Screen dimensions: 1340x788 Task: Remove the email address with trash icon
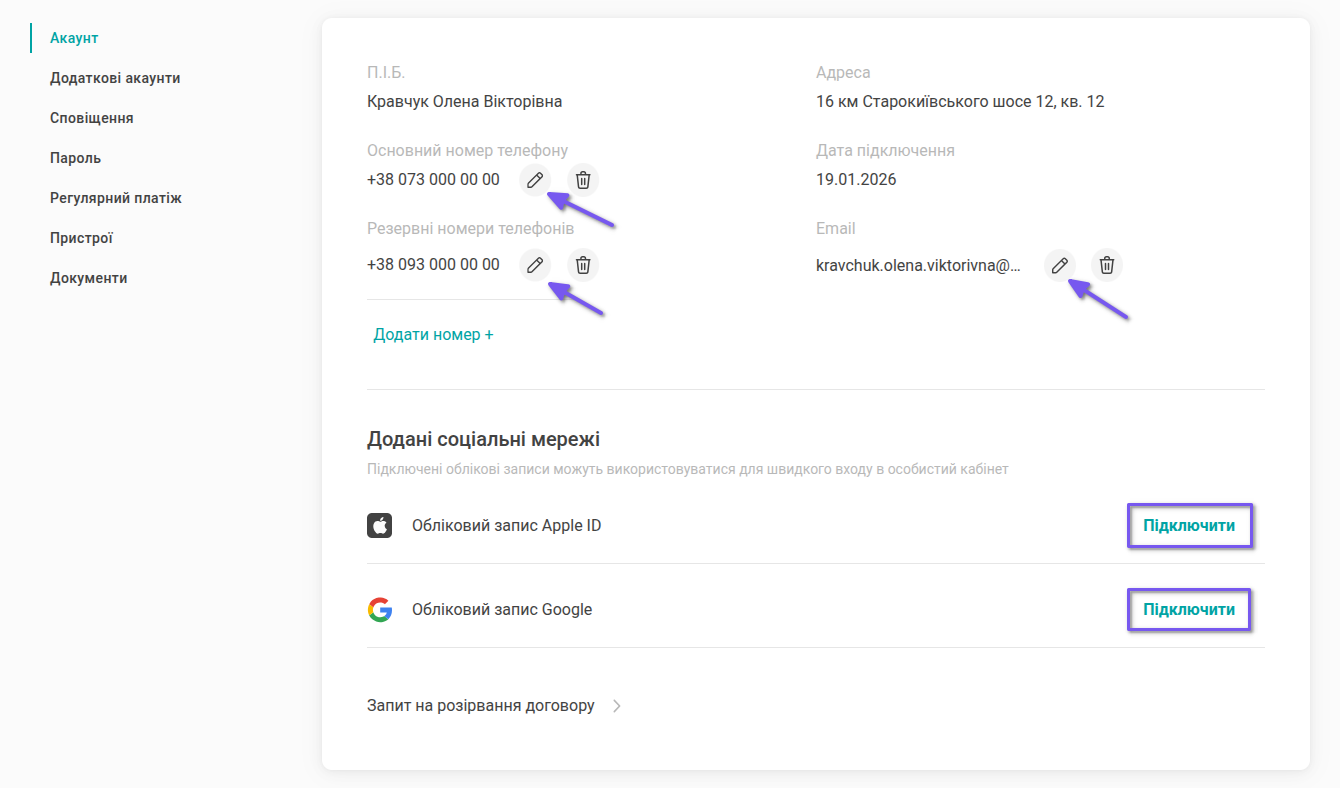click(1107, 265)
